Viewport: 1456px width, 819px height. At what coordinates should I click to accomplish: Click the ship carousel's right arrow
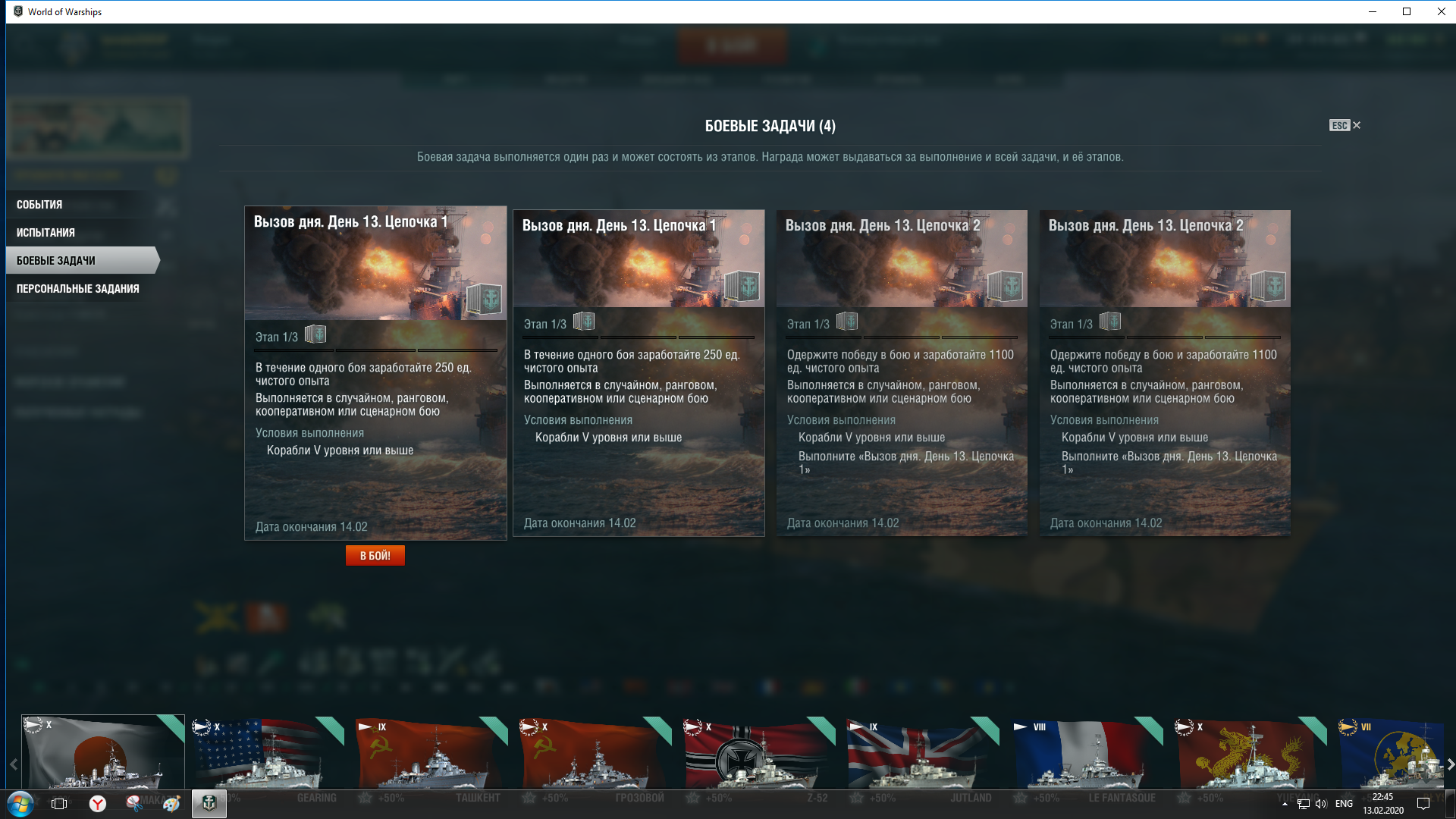(1450, 764)
